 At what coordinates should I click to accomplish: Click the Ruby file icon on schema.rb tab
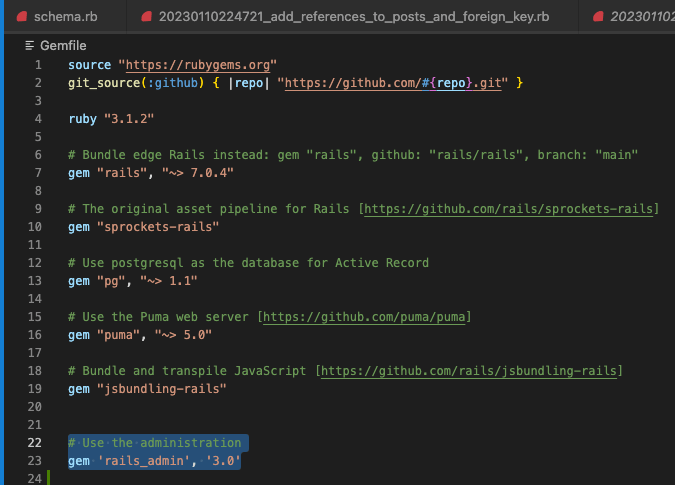coord(22,16)
